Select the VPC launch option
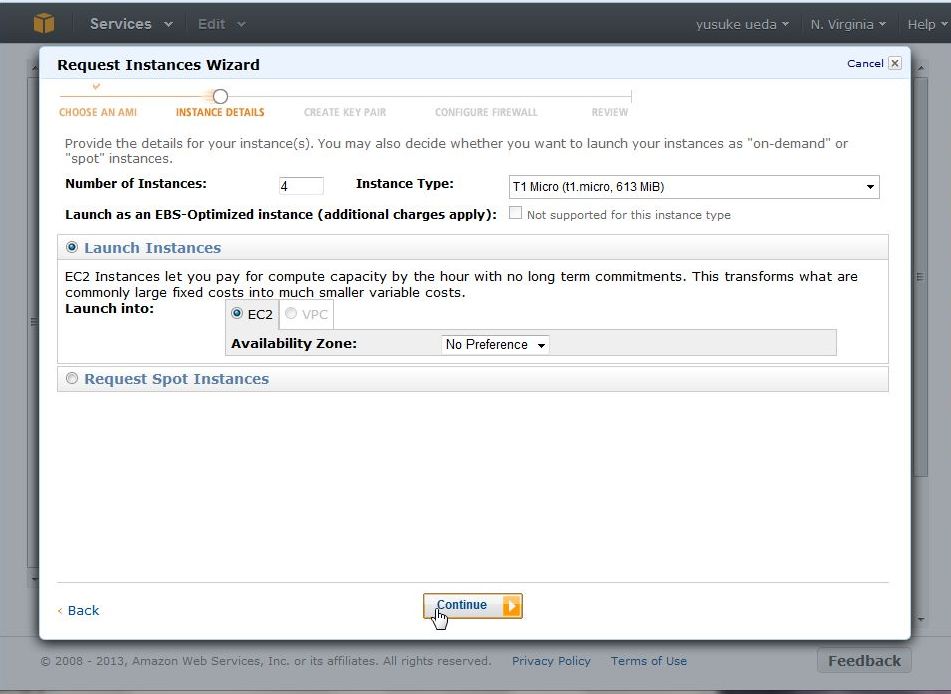Screen dimensions: 951x694 coord(291,313)
